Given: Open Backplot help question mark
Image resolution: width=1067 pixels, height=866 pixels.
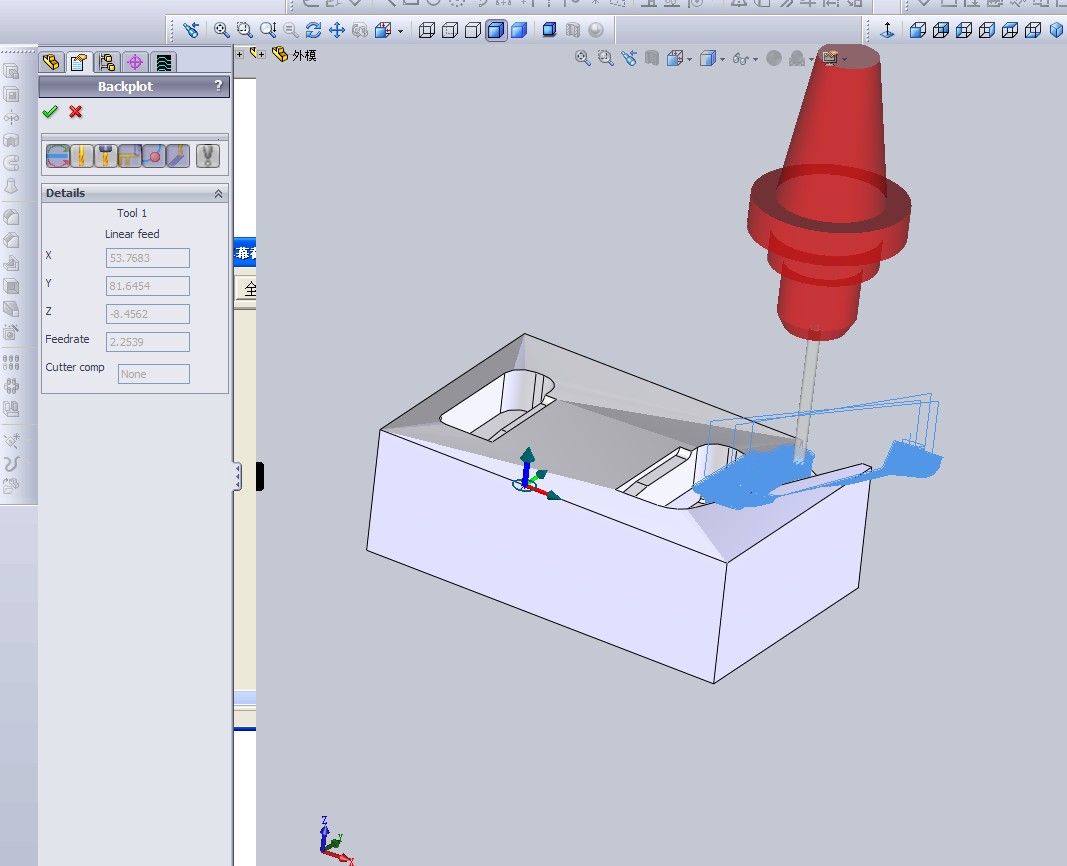Looking at the screenshot, I should 218,86.
